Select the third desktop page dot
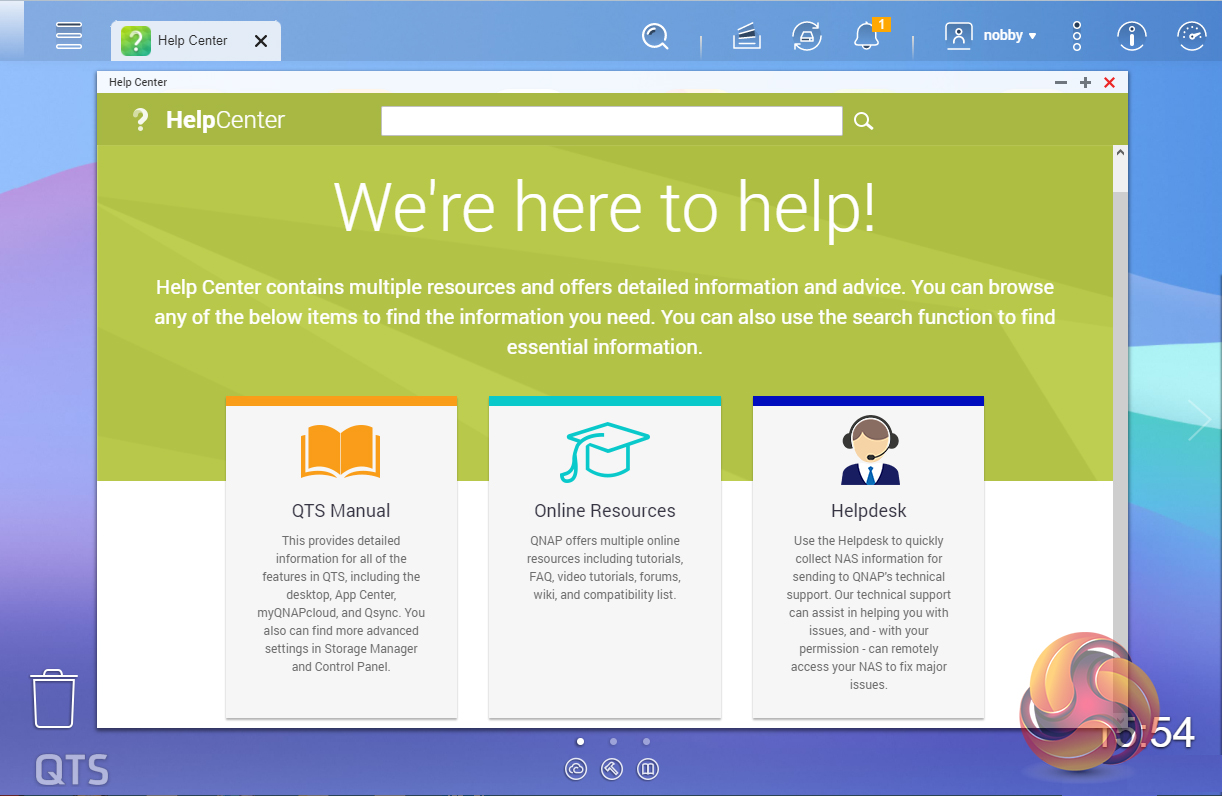The image size is (1222, 796). point(647,742)
